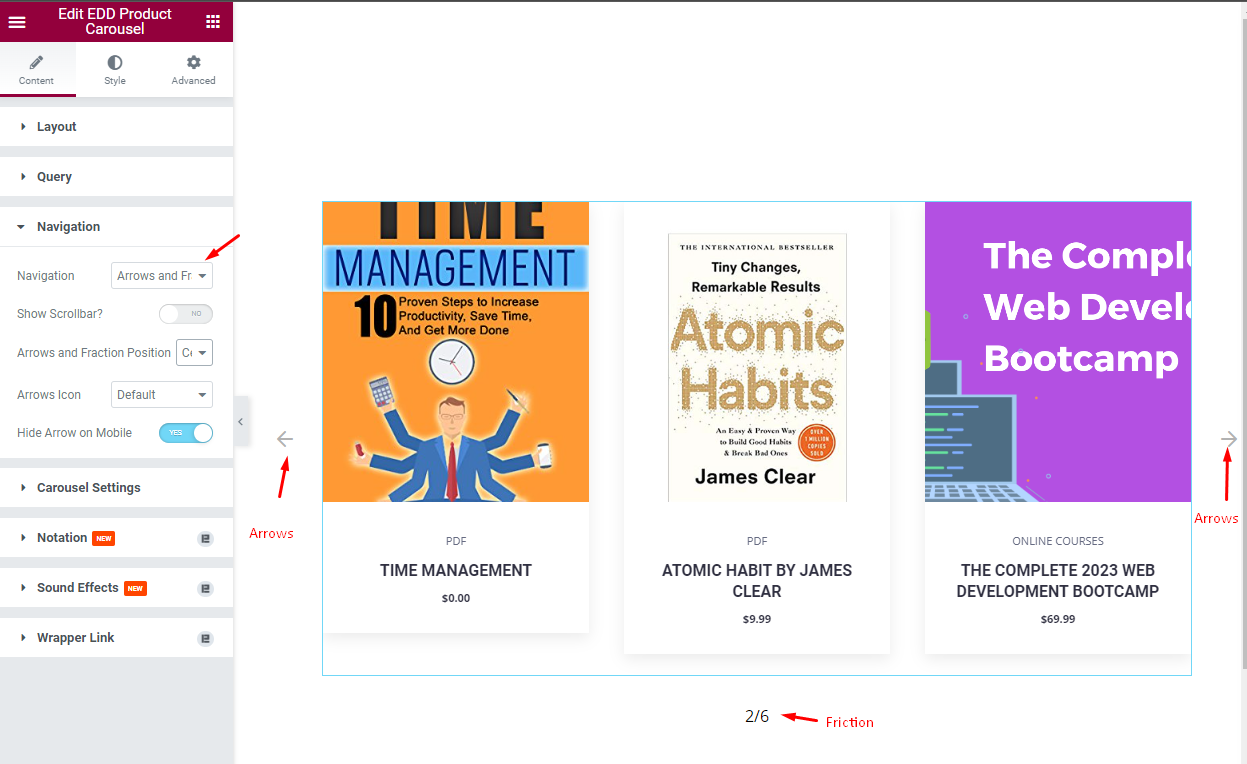1247x764 pixels.
Task: Open Arrows and Fraction Position dropdown
Action: 194,352
